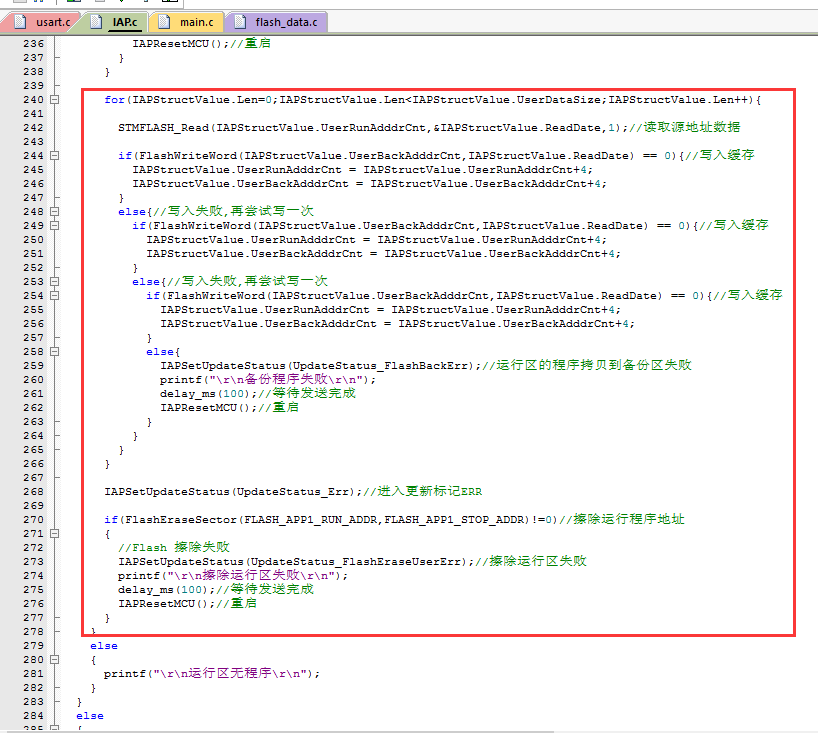Click UserBackAdddrCnt assignment on line 246

(x=369, y=184)
